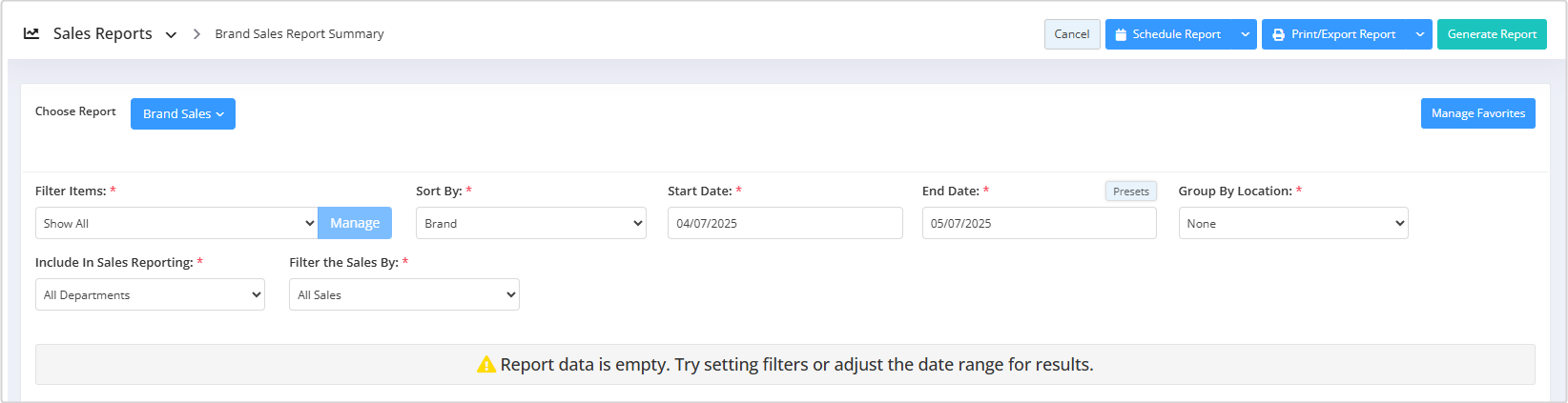Click the Manage Favorites button
Image resolution: width=1568 pixels, height=403 pixels.
[x=1478, y=113]
